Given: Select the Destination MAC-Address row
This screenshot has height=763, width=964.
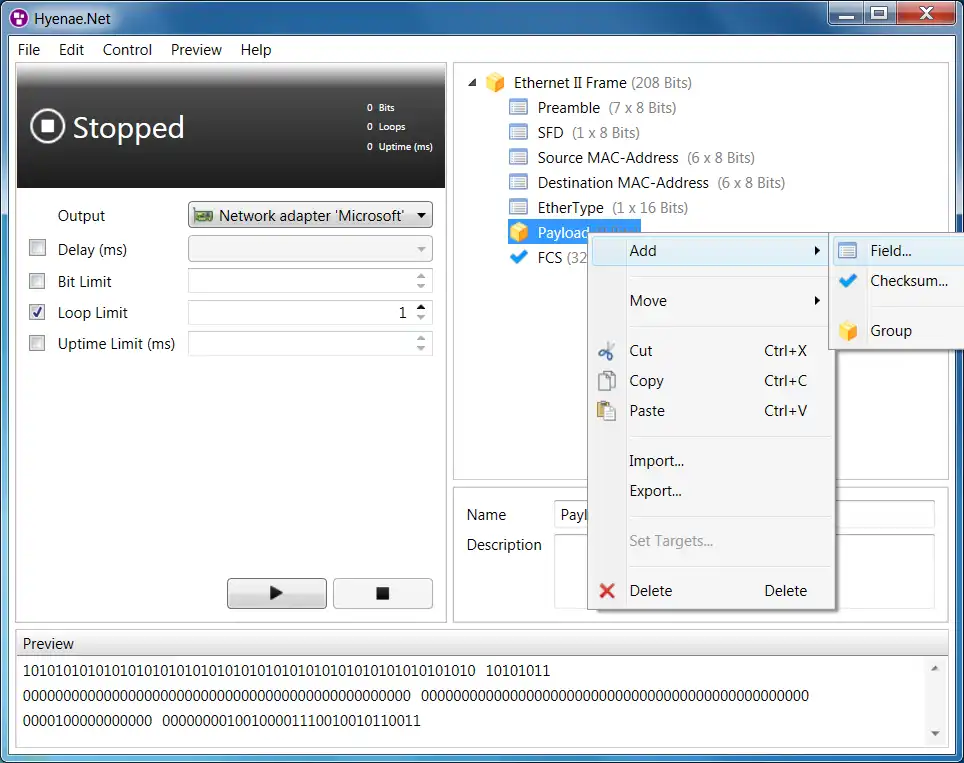Looking at the screenshot, I should pos(647,183).
